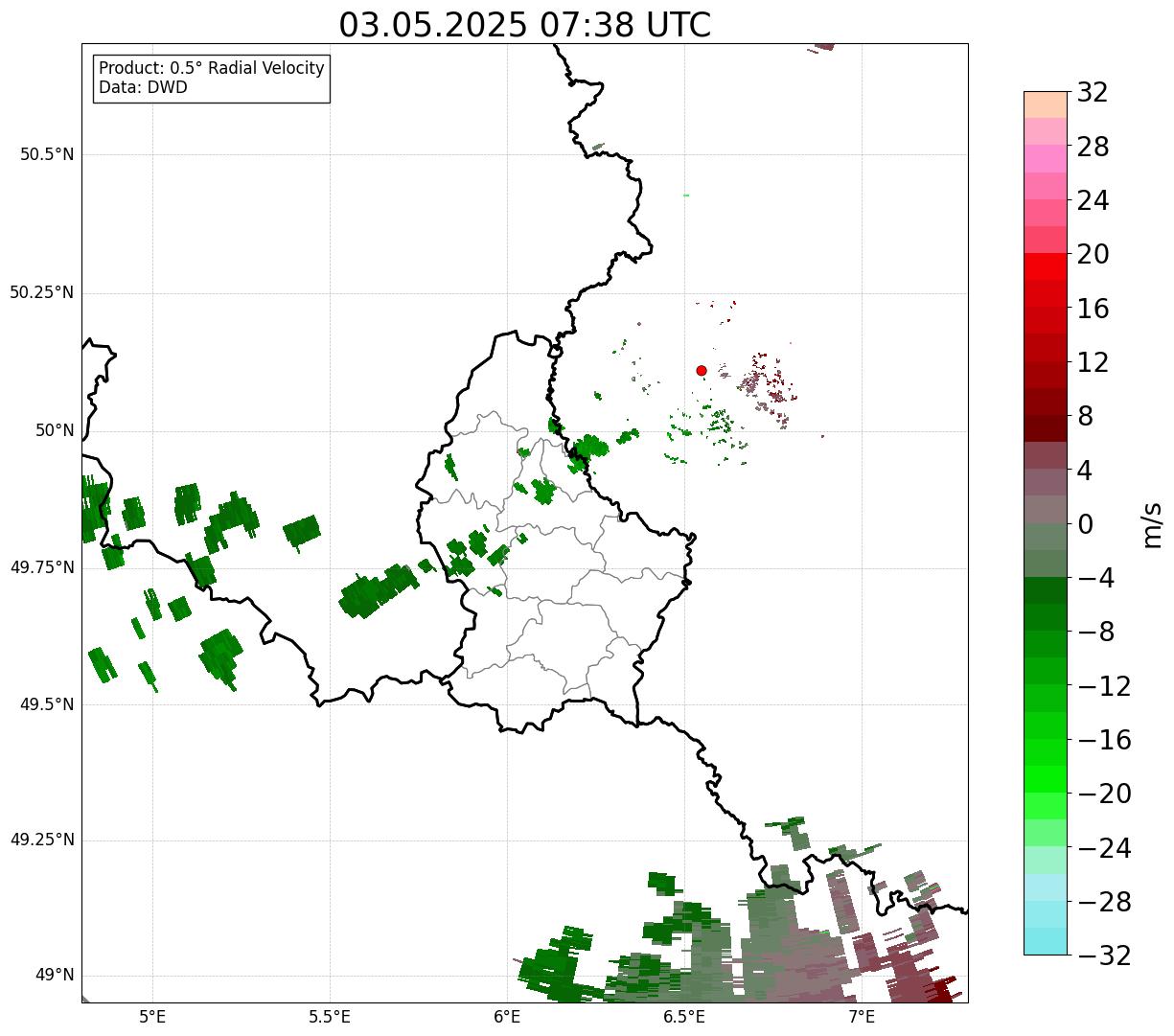Click the cyan bottom colorbar segment
Screen dimensions: 1174x1036
point(1046,942)
